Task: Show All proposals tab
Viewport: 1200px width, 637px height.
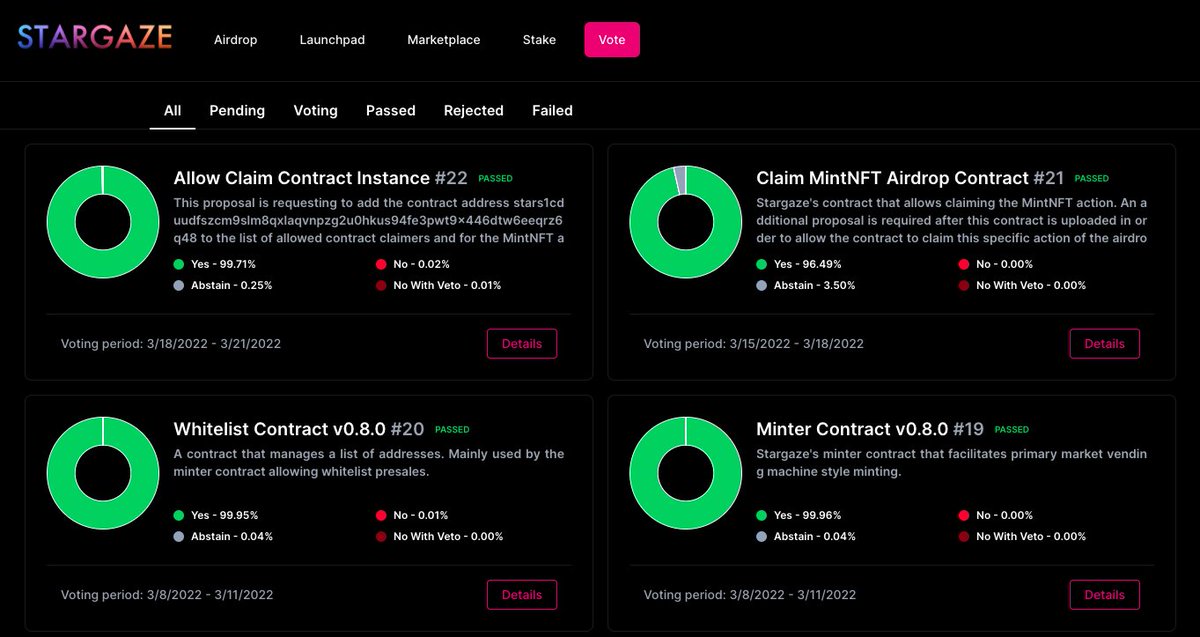Action: tap(172, 111)
